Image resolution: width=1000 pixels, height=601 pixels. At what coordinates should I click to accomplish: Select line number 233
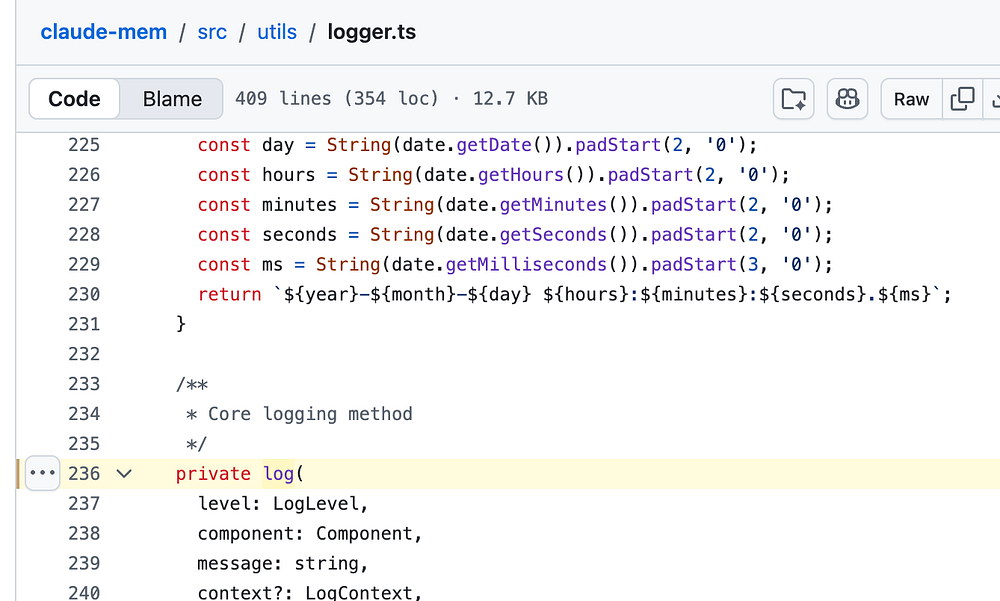(84, 384)
